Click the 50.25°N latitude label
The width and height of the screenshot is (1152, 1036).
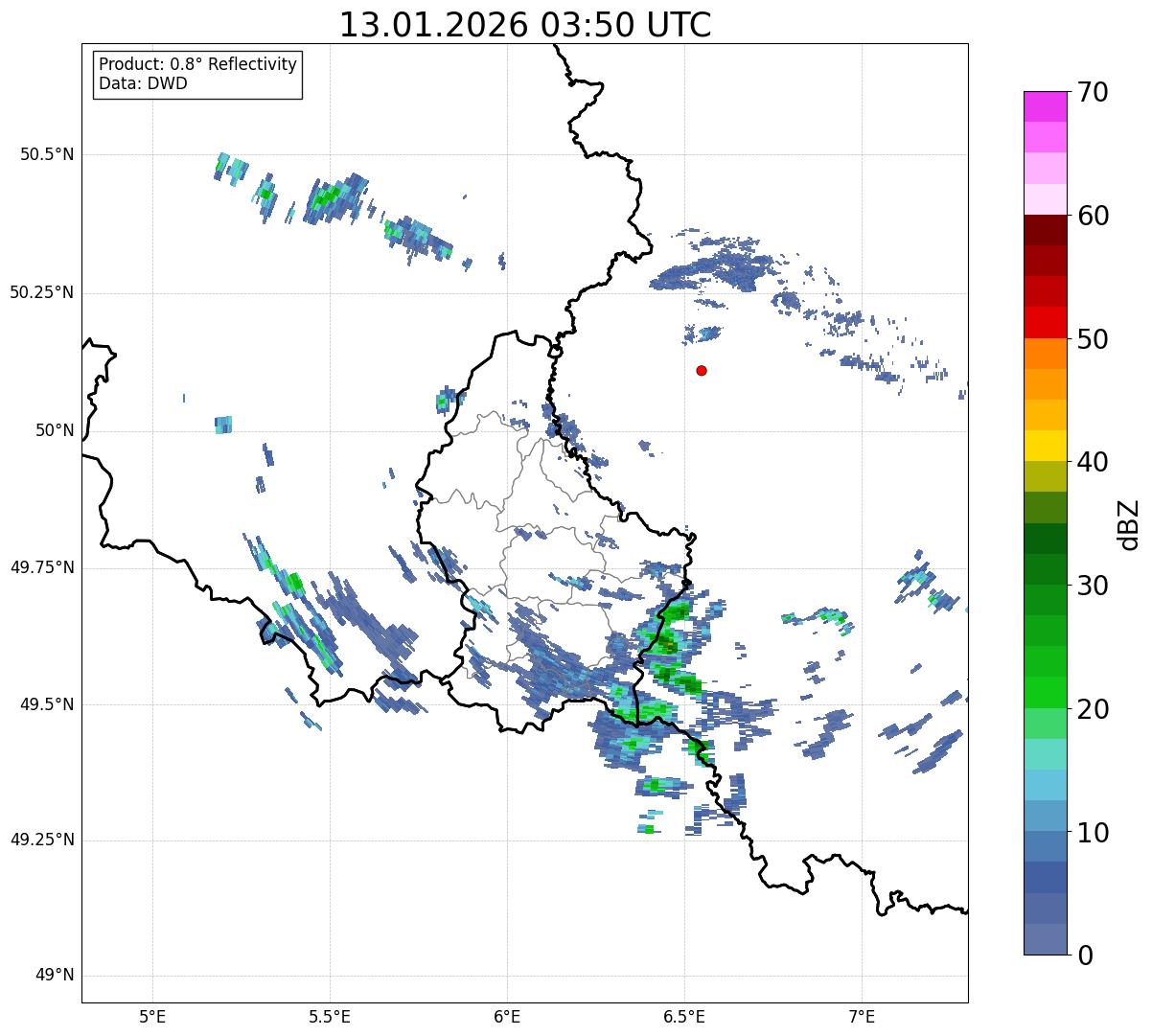[41, 292]
